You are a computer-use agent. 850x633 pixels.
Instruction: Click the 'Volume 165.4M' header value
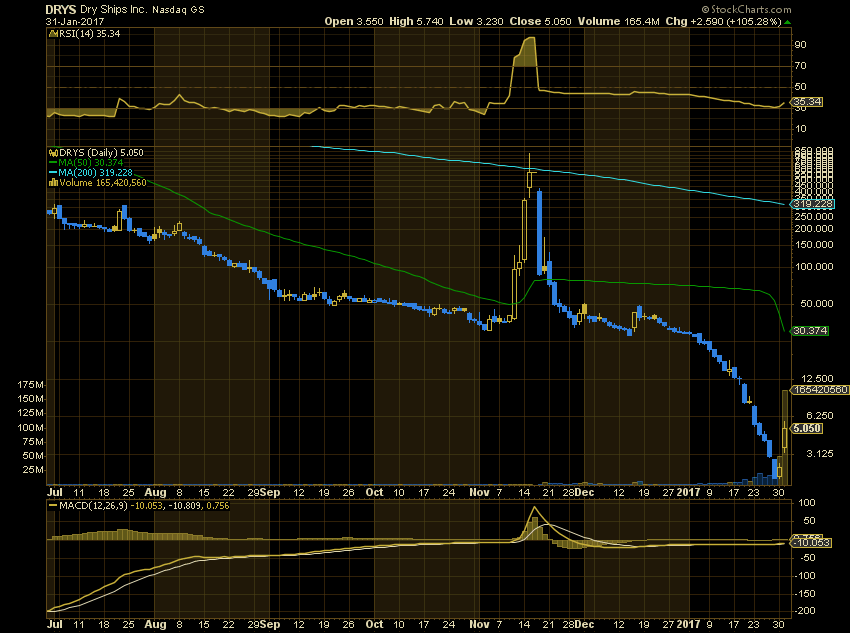coord(618,22)
